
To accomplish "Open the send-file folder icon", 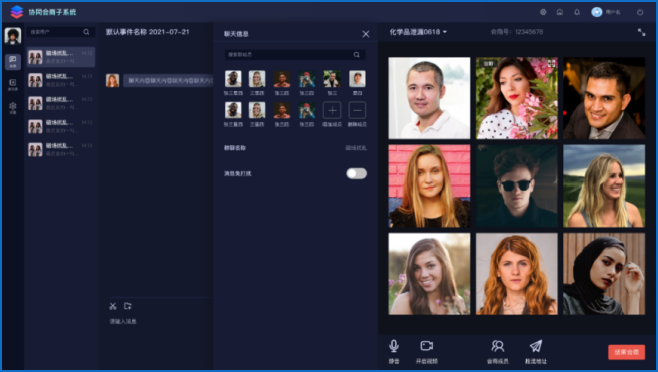I will 128,306.
